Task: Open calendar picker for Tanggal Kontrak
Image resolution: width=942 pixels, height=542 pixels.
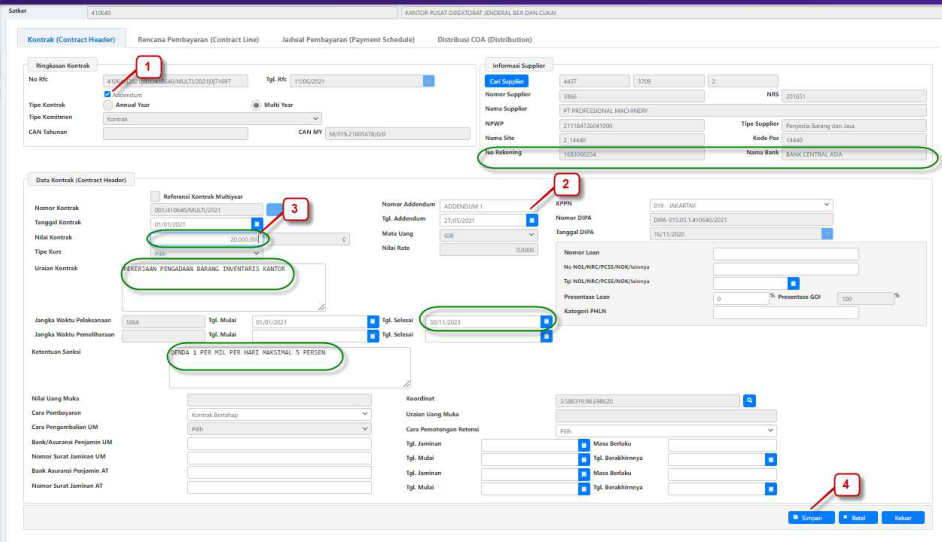Action: click(x=257, y=224)
